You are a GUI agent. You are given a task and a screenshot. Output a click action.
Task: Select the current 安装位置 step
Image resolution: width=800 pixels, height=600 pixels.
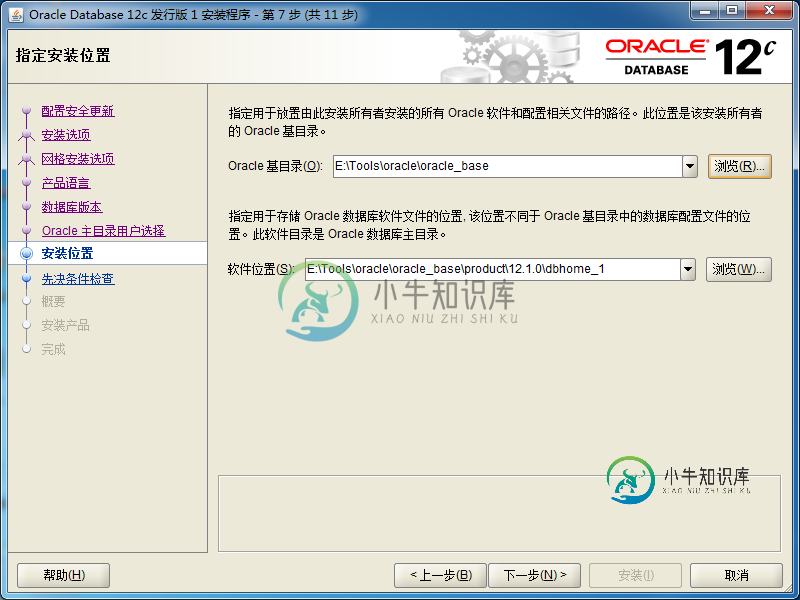pyautogui.click(x=67, y=253)
